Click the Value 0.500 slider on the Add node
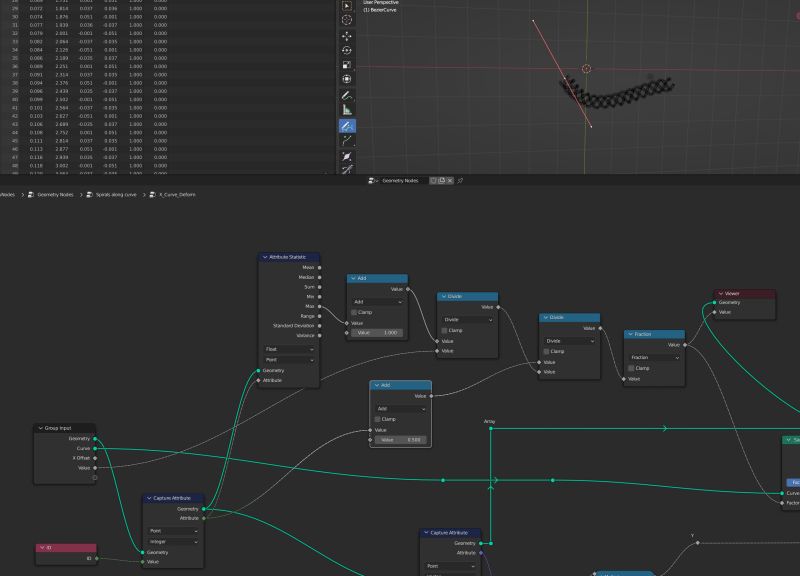The width and height of the screenshot is (800, 576). [x=400, y=438]
